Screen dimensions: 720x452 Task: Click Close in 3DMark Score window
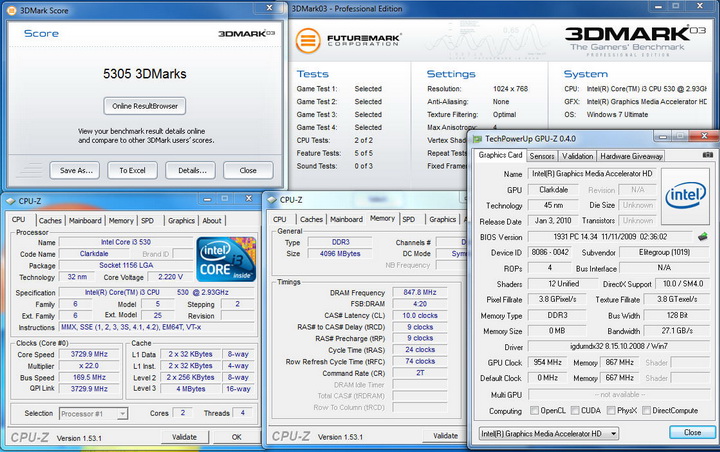pos(248,170)
